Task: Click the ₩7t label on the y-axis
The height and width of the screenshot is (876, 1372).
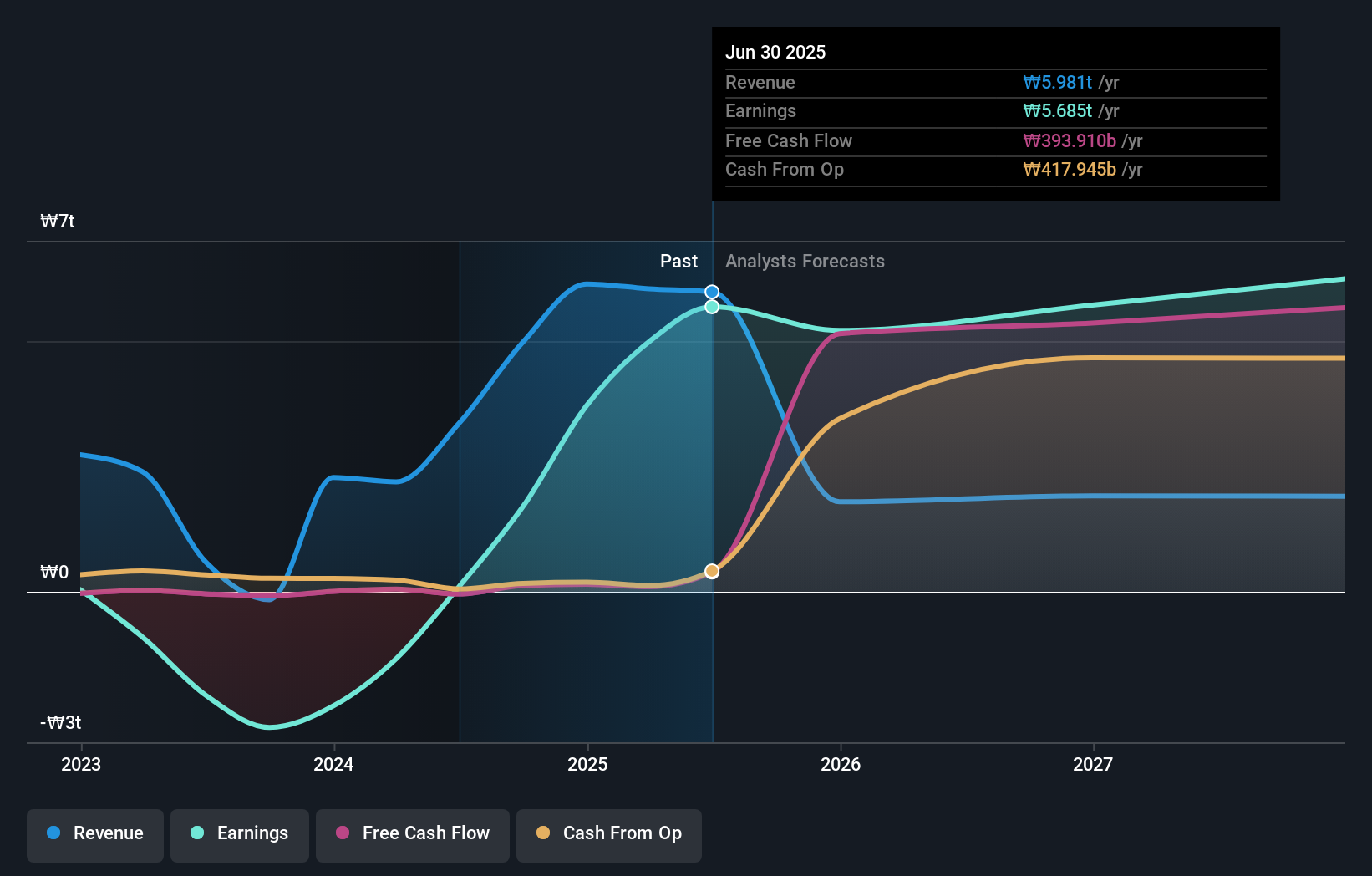Action: pyautogui.click(x=57, y=221)
